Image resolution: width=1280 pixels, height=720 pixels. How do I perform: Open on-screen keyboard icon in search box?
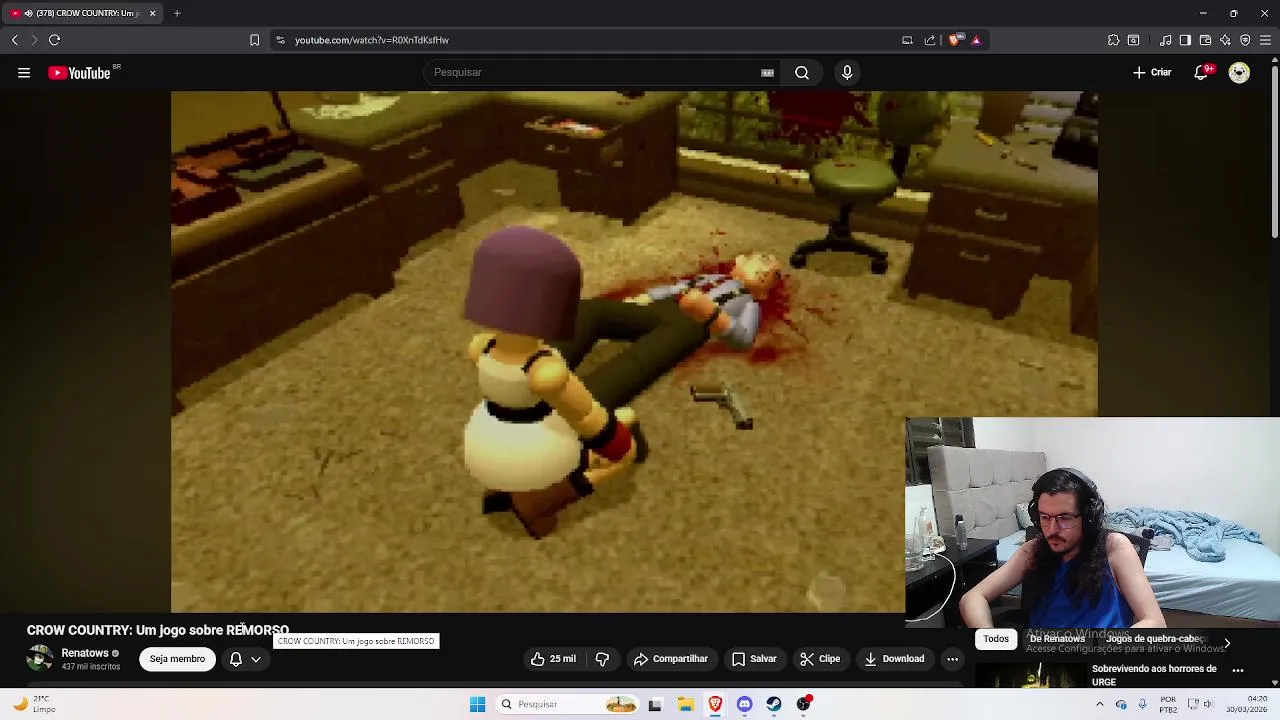point(767,72)
